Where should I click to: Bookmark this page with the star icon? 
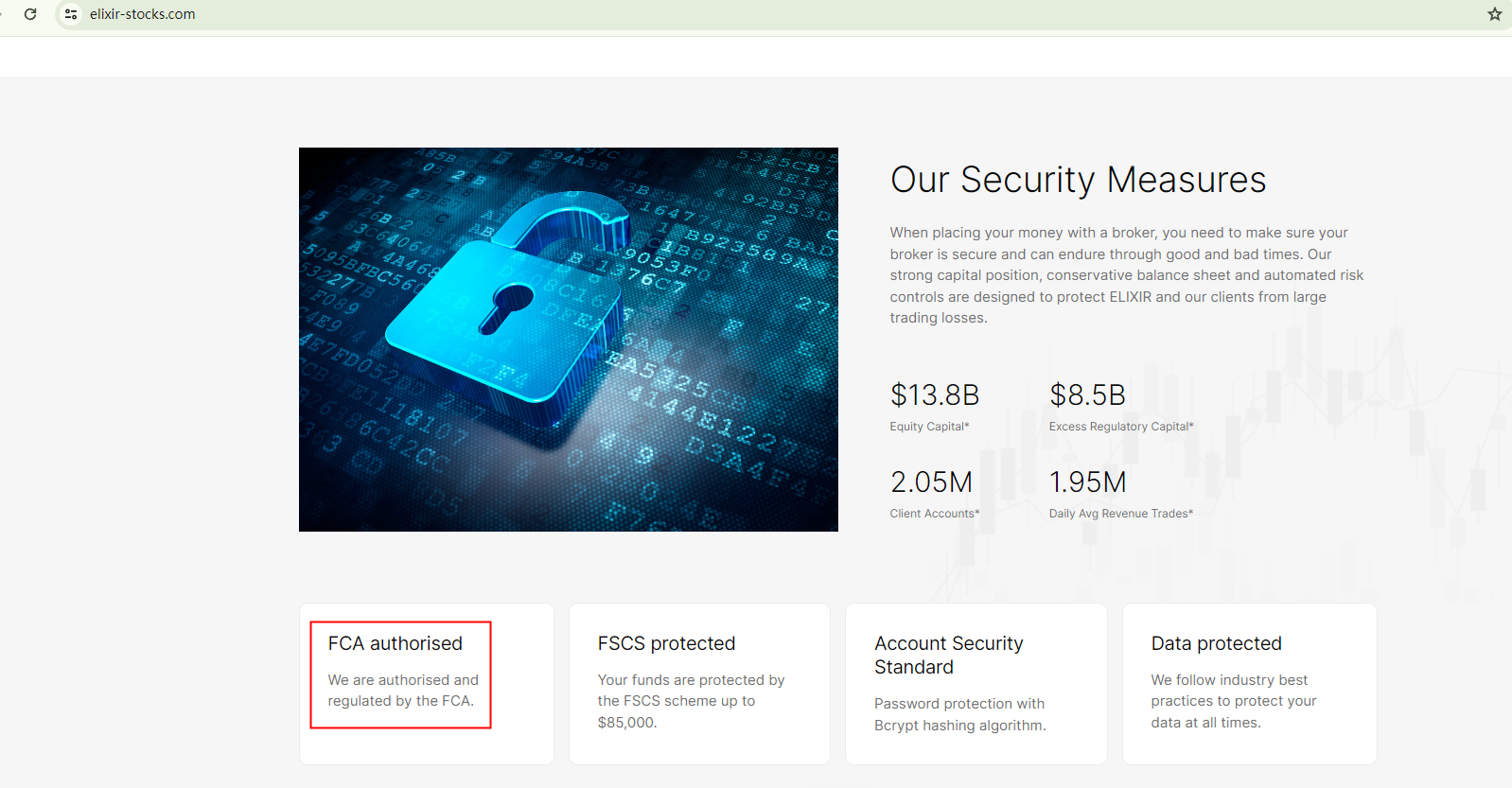tap(1495, 14)
